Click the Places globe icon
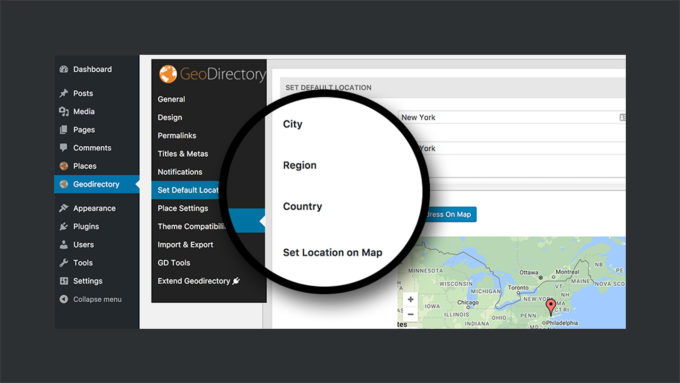The height and width of the screenshot is (383, 680). tap(64, 166)
